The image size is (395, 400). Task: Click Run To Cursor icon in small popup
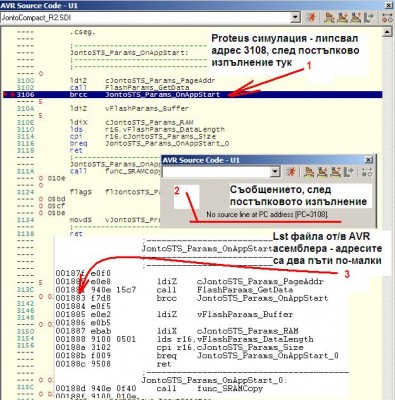[x=348, y=172]
